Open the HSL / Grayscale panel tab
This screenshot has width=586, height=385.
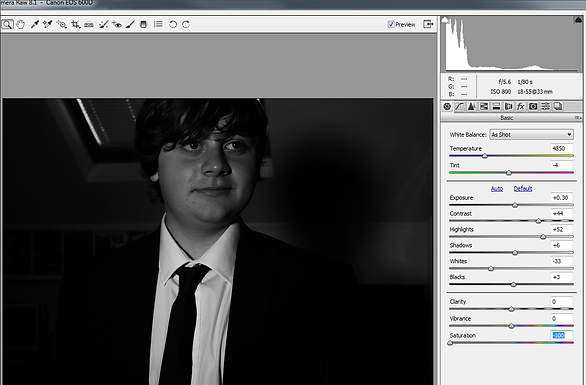(484, 107)
